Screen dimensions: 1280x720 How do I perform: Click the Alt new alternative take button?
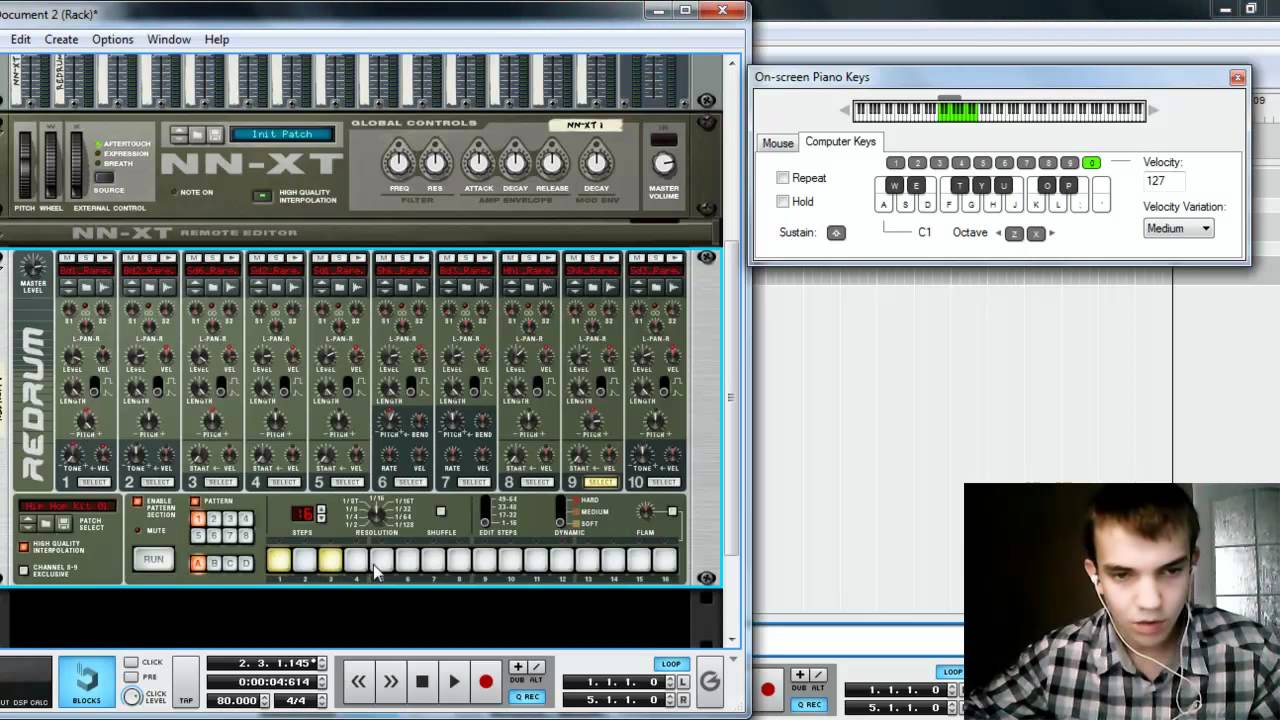[535, 667]
